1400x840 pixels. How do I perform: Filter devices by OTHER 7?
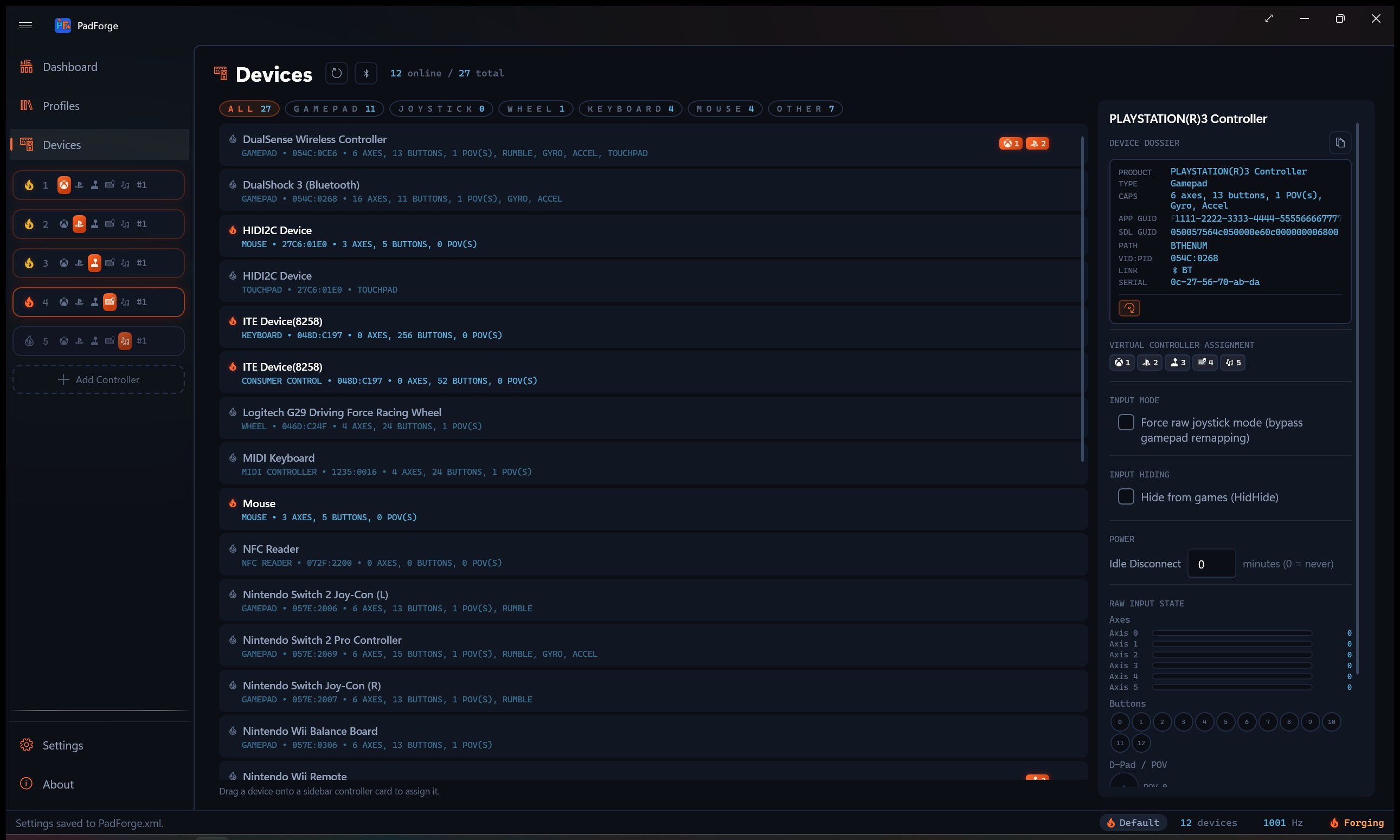(805, 109)
